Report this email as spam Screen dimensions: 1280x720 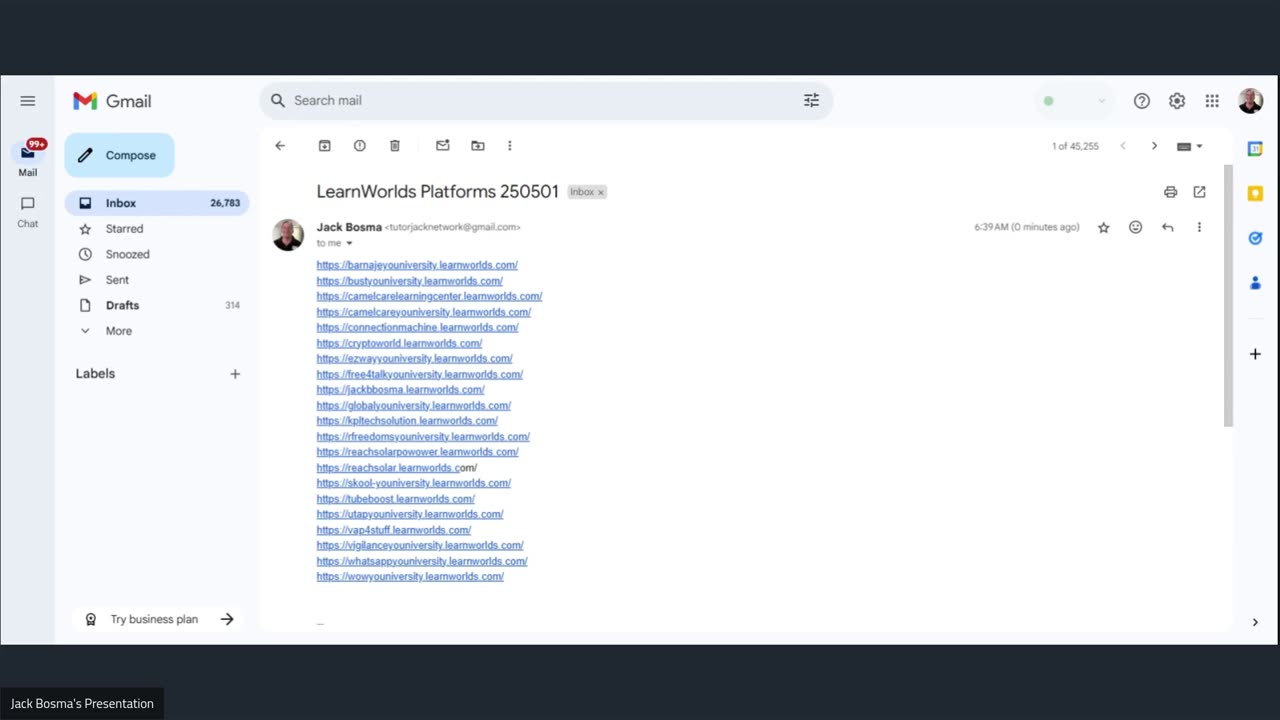pyautogui.click(x=360, y=146)
